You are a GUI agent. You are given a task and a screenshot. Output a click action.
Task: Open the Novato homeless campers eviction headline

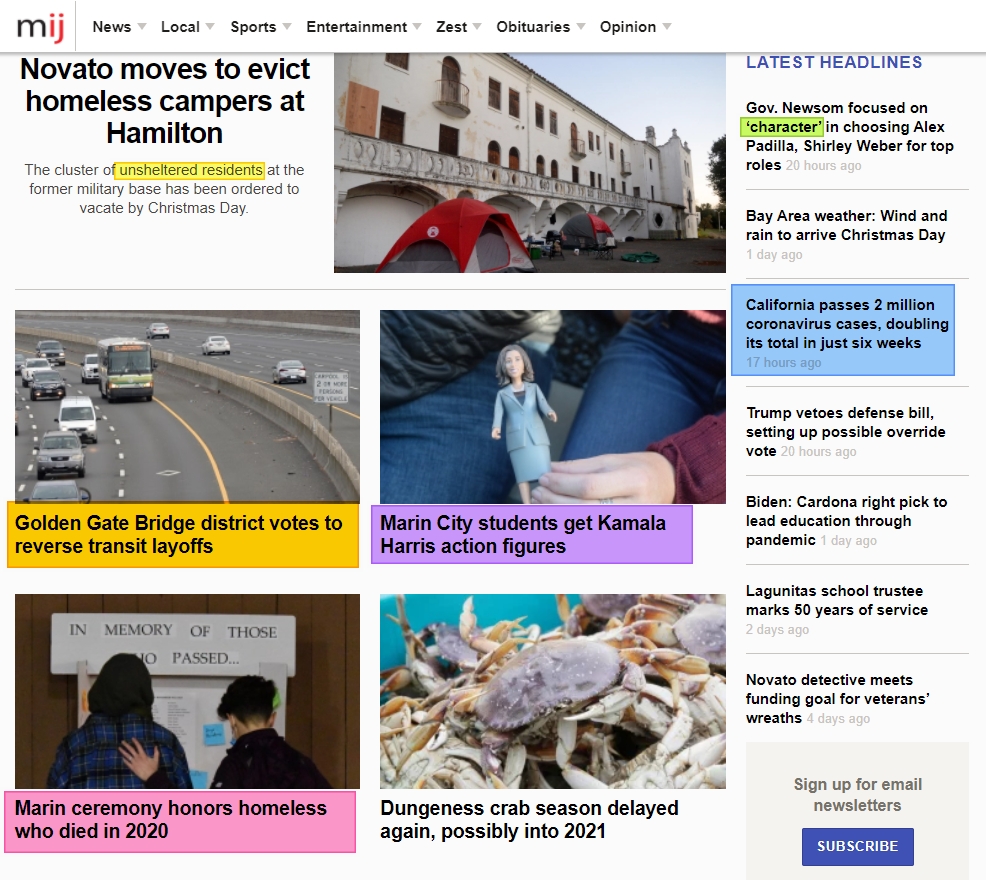coord(165,101)
